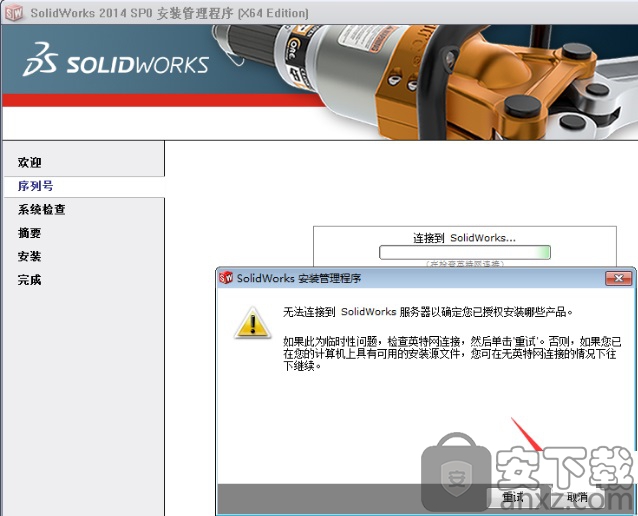Click the 取消 cancel button
This screenshot has height=516, width=638.
point(577,497)
